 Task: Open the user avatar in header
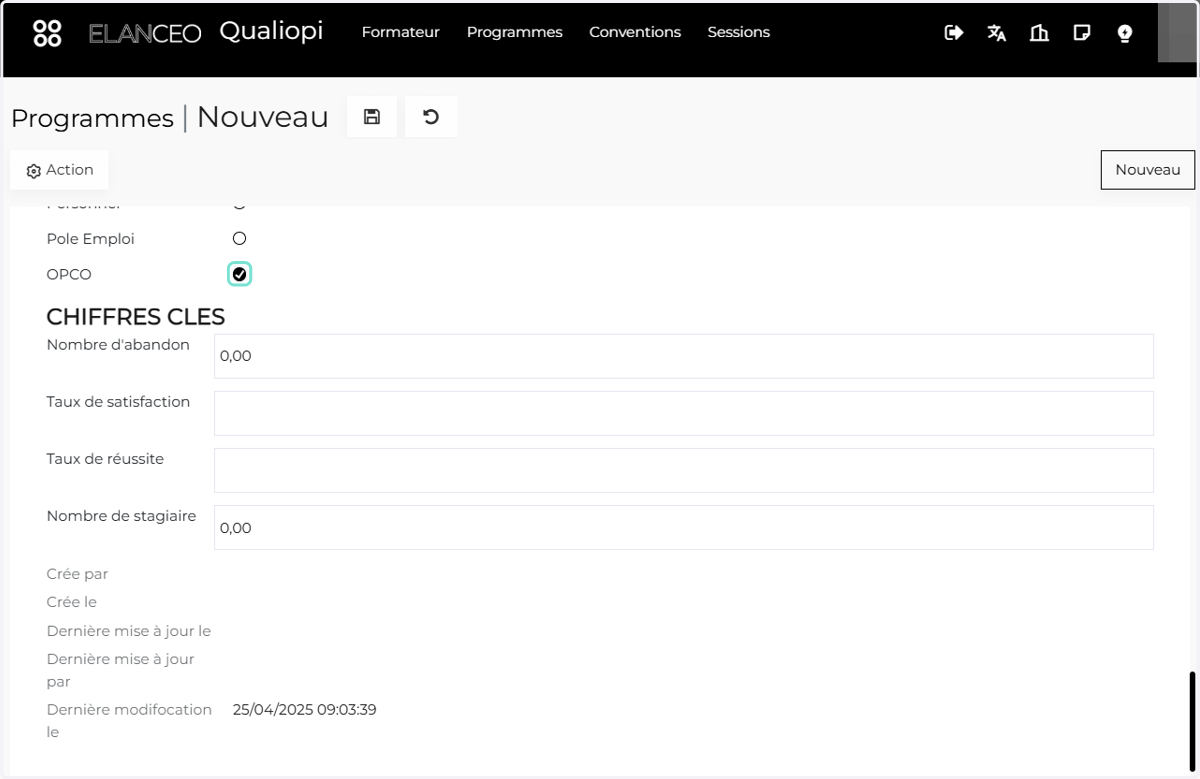coord(1176,32)
